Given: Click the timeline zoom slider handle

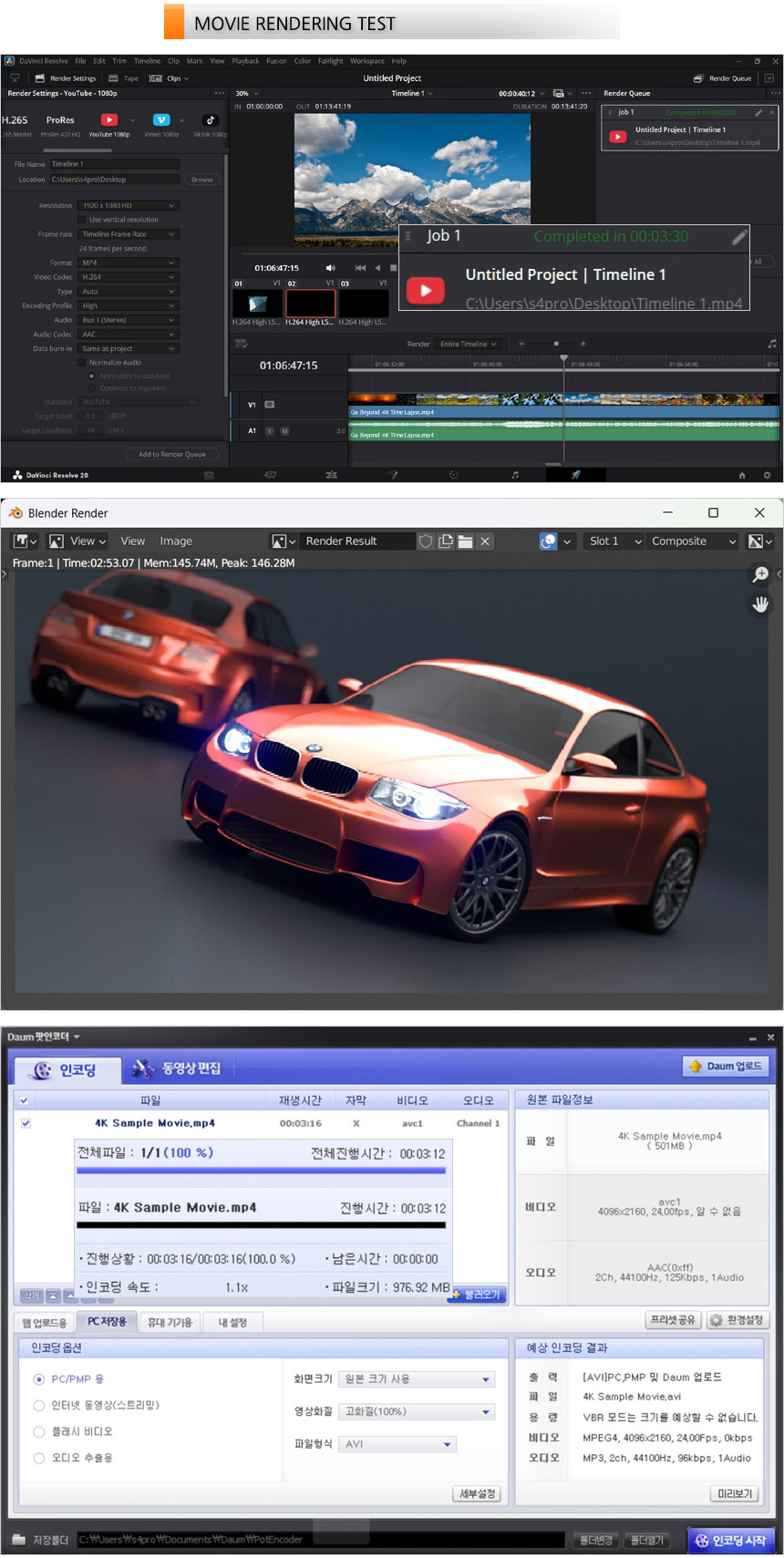Looking at the screenshot, I should coord(556,344).
